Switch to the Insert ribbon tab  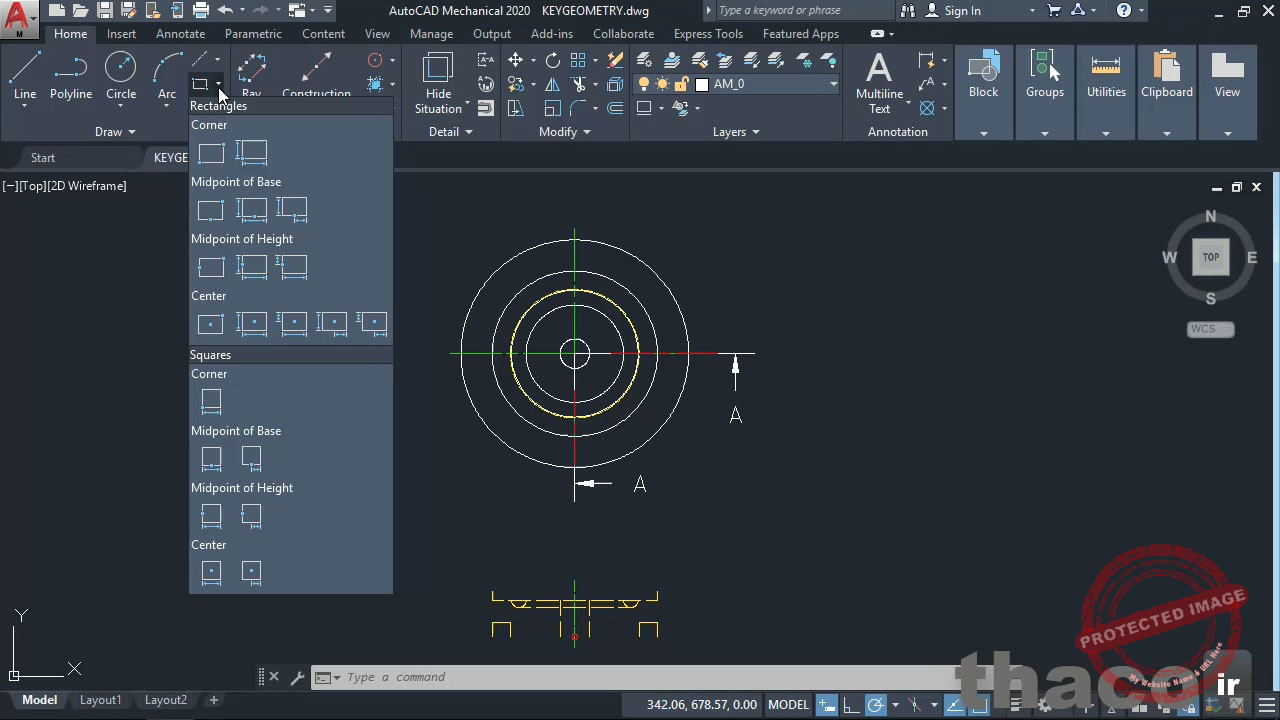pos(121,34)
